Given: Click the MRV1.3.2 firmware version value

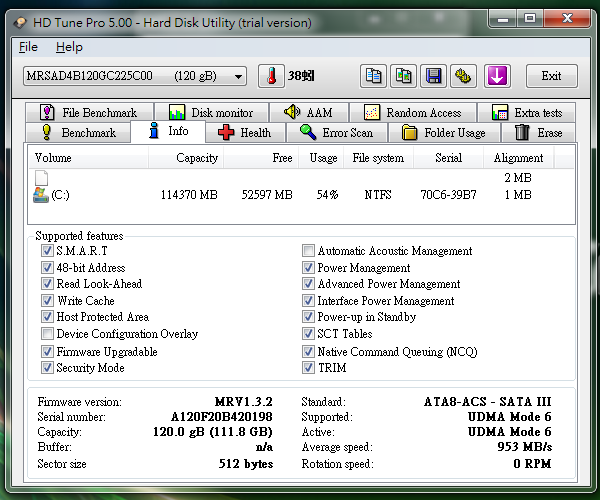Looking at the screenshot, I should pos(244,402).
